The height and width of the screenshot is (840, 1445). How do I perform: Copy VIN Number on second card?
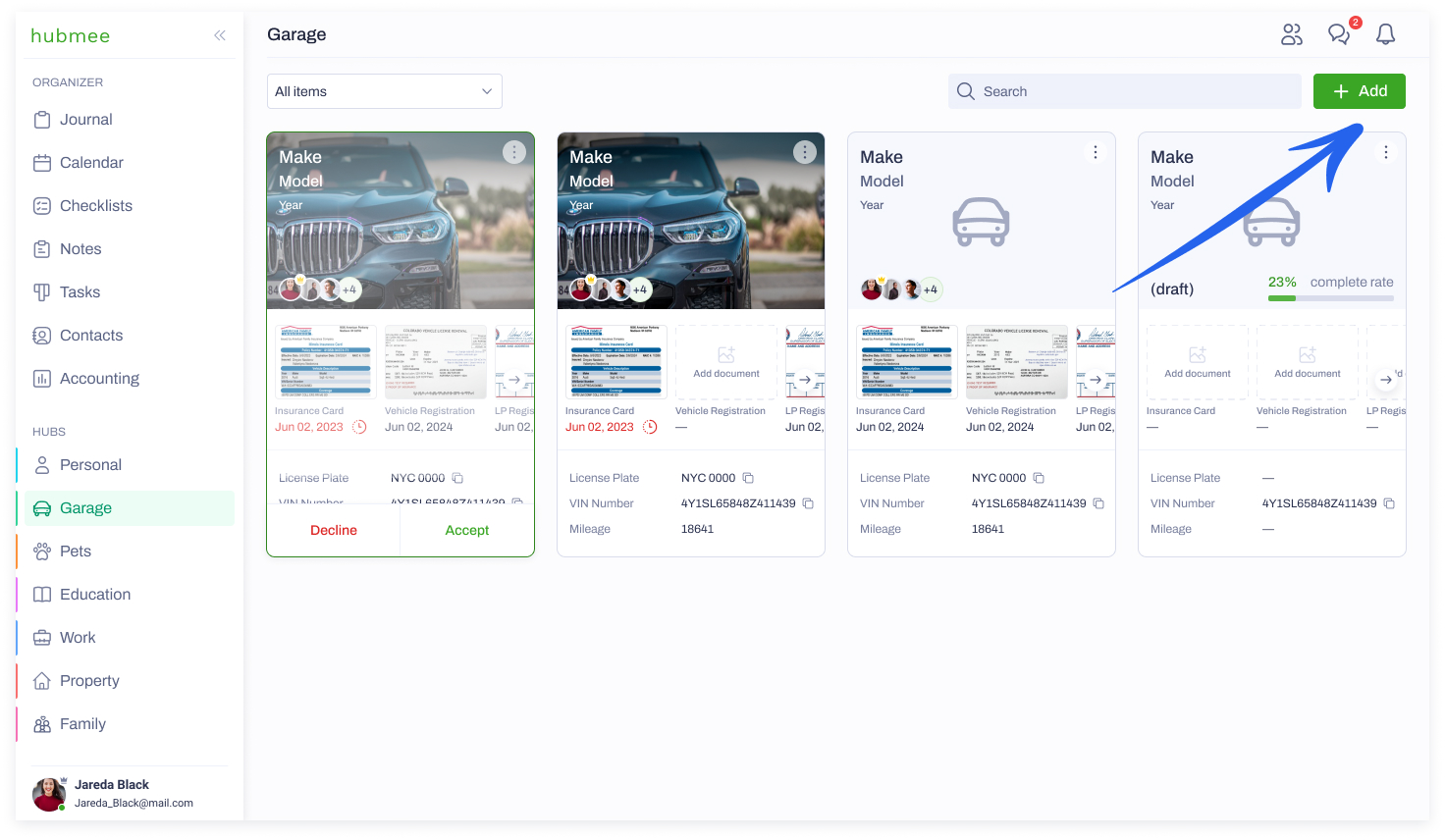click(809, 503)
